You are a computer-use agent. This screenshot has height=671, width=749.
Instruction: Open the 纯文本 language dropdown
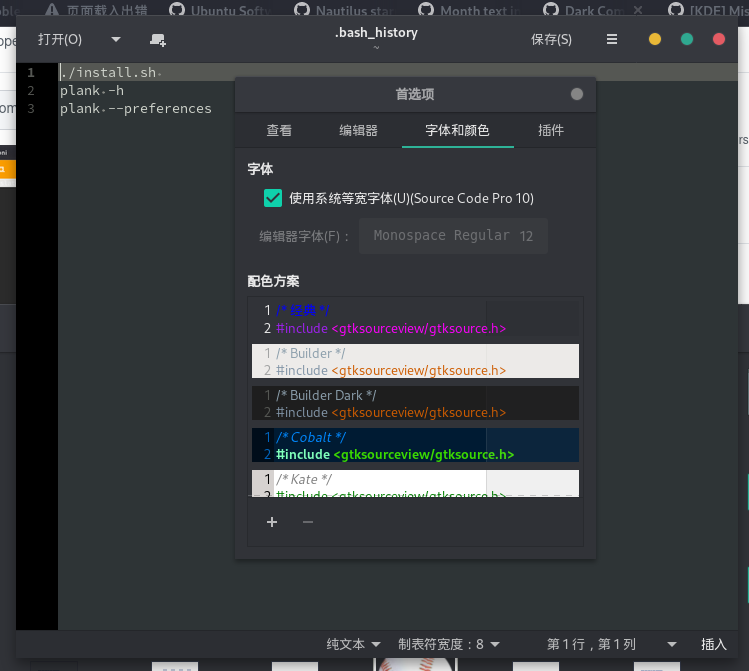[353, 644]
